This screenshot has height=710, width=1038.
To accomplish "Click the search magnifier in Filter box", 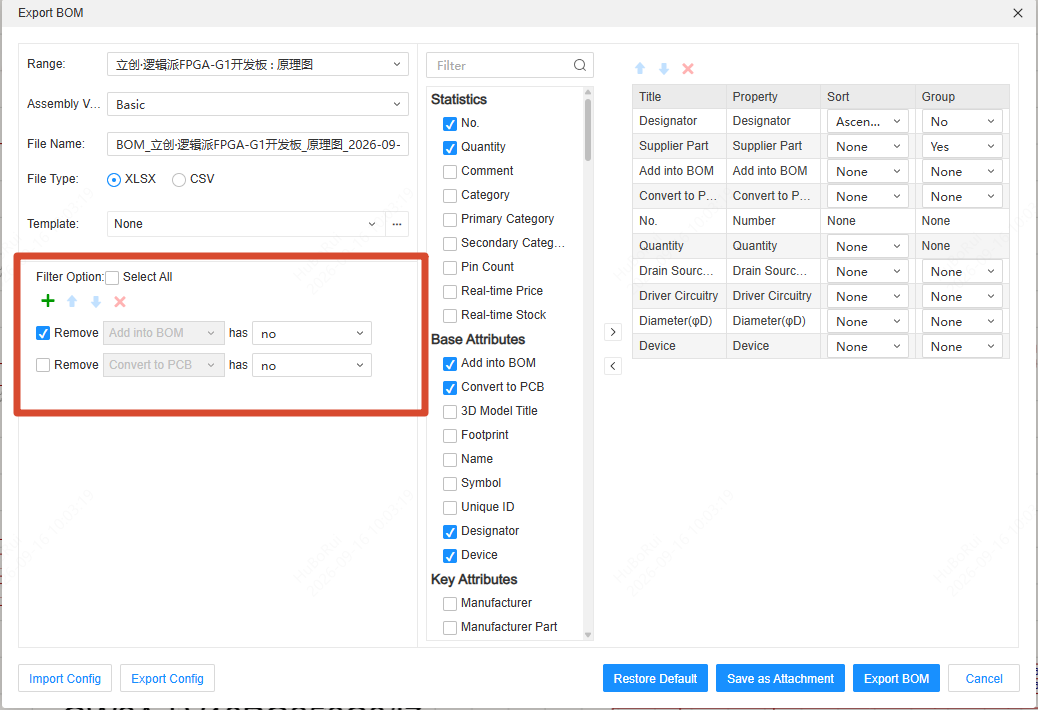I will coord(580,65).
